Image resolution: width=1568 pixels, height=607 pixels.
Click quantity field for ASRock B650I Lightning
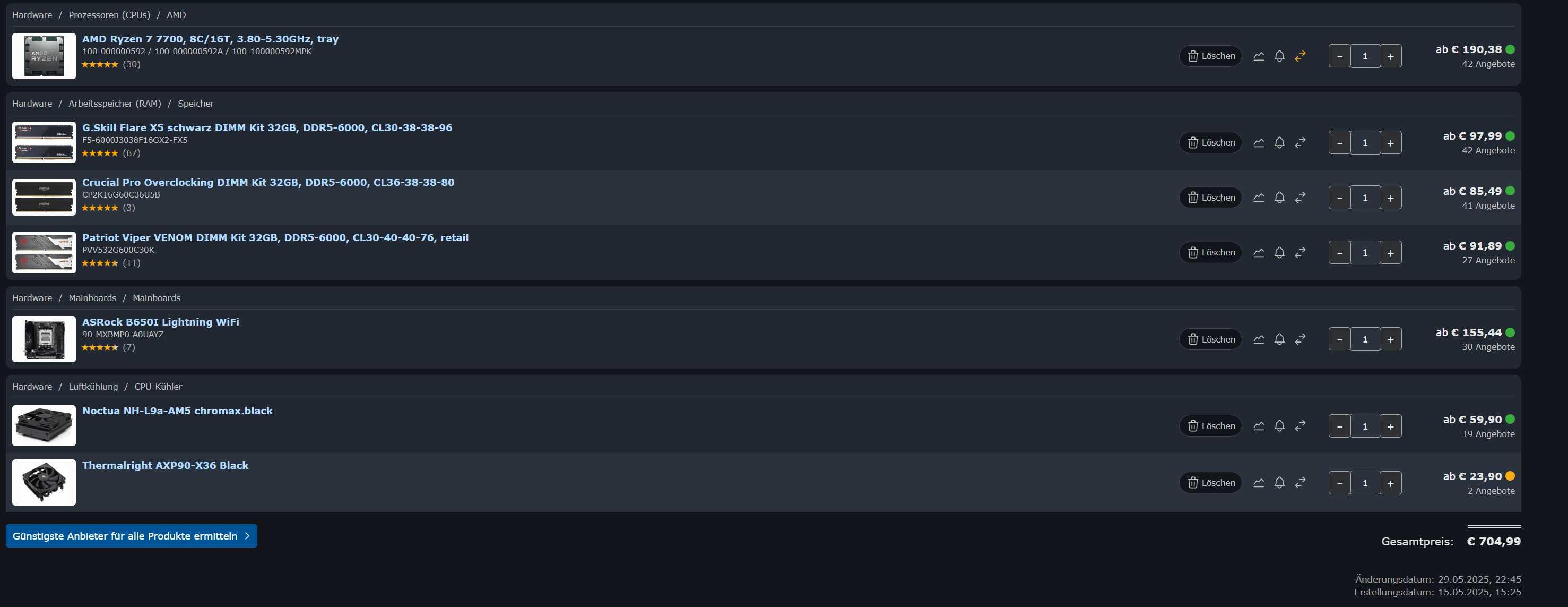pos(1365,339)
